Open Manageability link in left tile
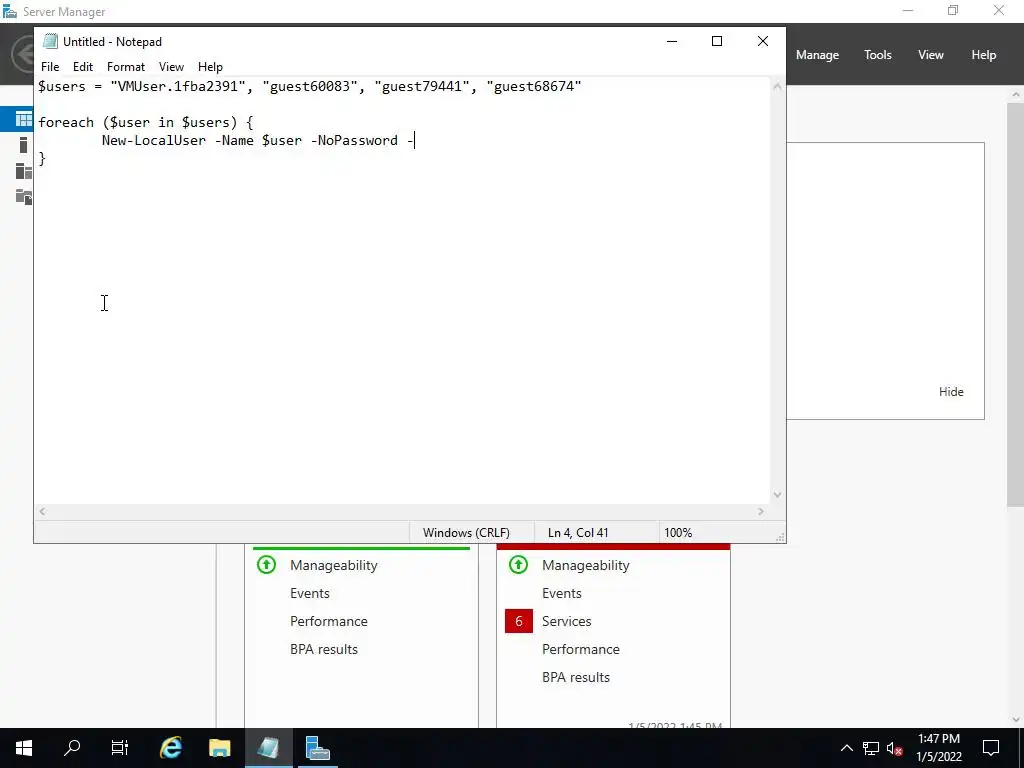1024x768 pixels. pyautogui.click(x=334, y=565)
